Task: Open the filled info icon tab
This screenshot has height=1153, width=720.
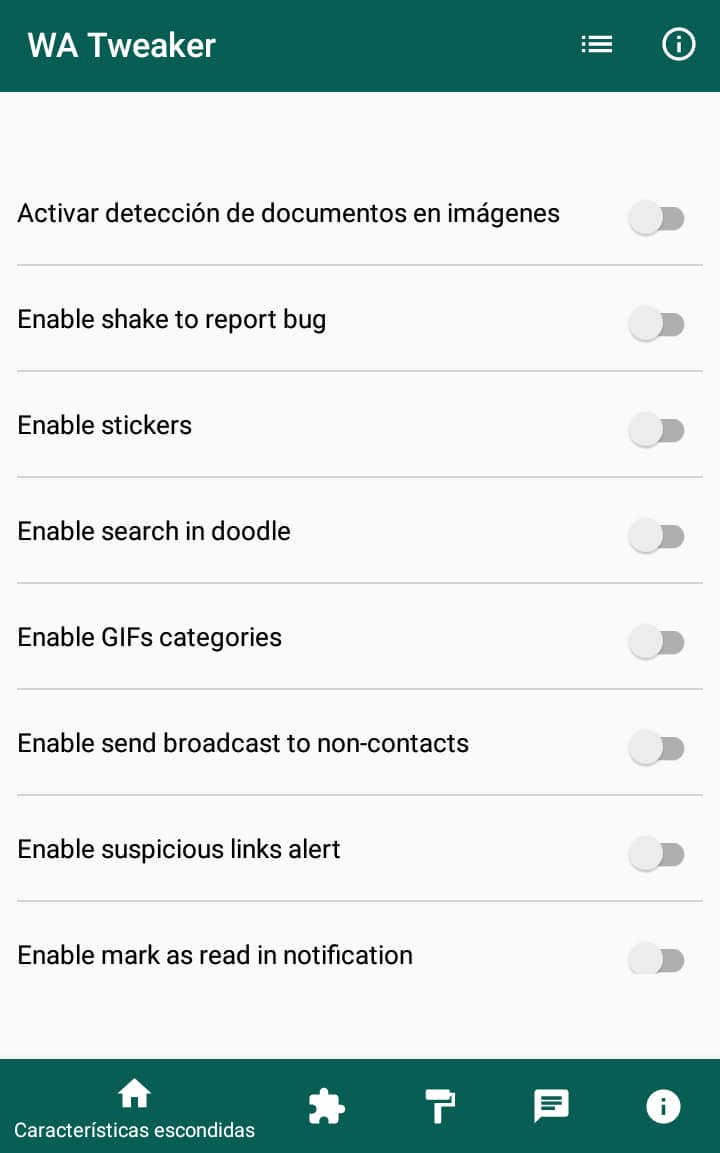Action: click(x=663, y=1106)
